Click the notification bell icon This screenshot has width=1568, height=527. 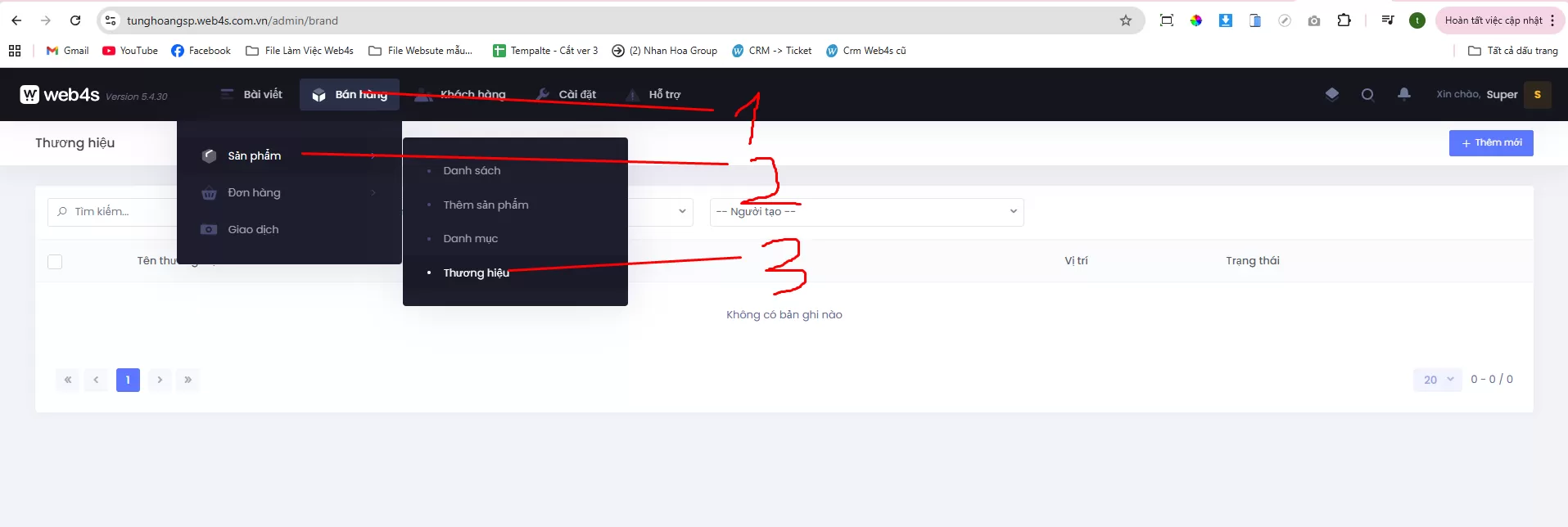[1403, 94]
